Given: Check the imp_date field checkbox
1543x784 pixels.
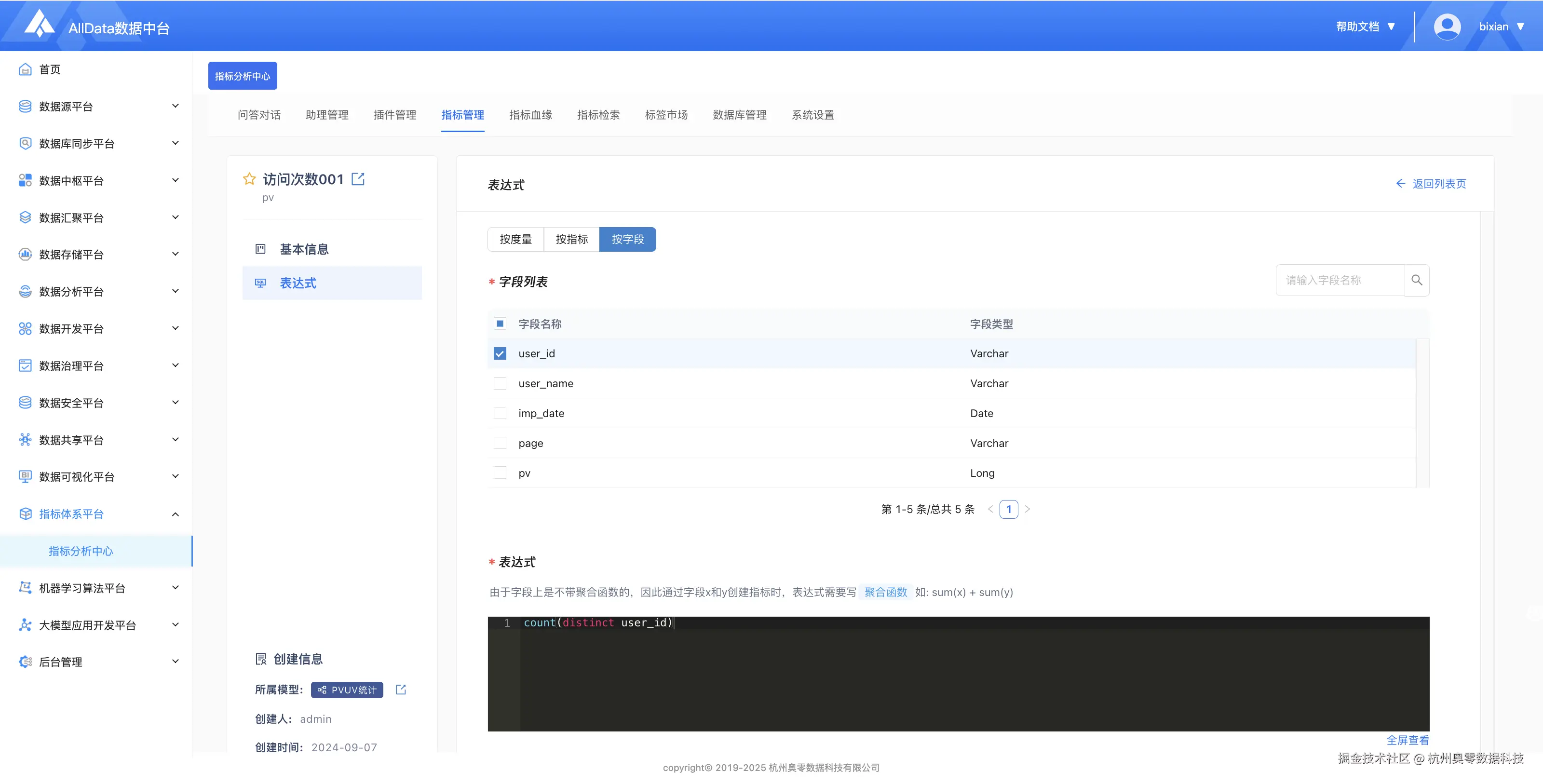Looking at the screenshot, I should (x=500, y=413).
